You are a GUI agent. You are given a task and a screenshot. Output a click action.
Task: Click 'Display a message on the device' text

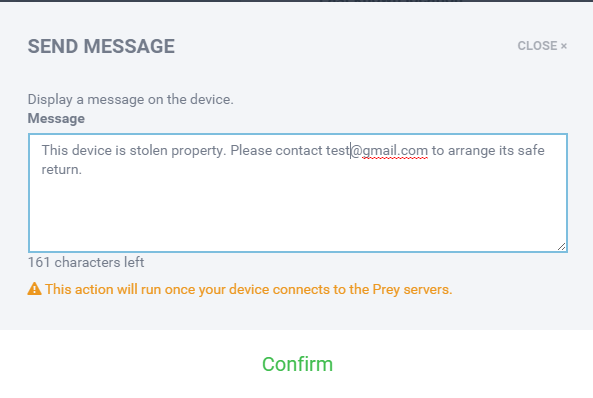(130, 100)
